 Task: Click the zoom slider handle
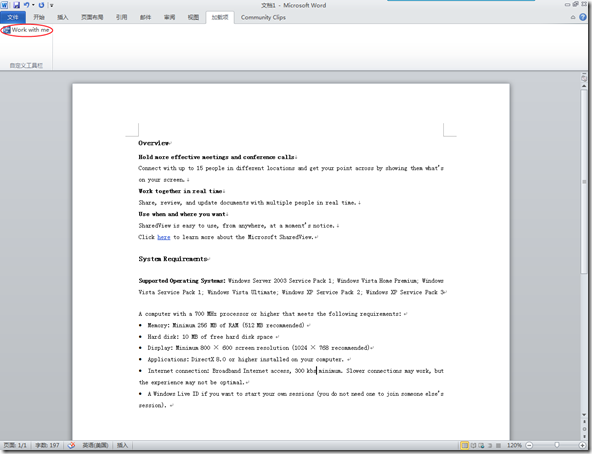click(x=557, y=445)
